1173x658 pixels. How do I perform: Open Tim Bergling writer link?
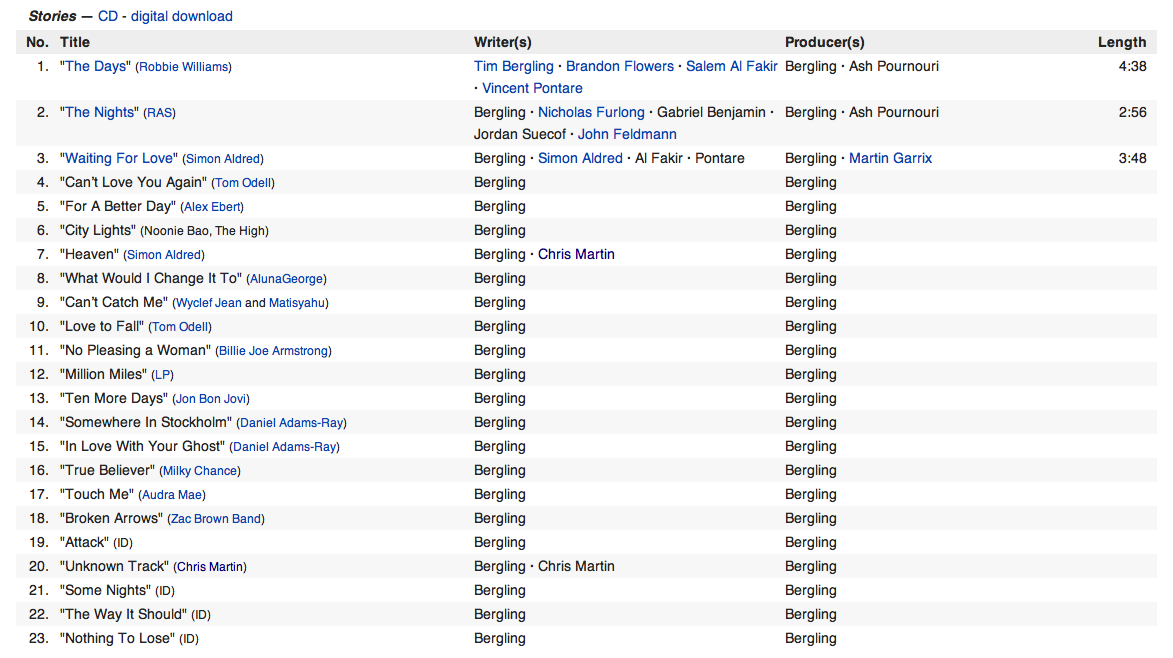pyautogui.click(x=513, y=66)
